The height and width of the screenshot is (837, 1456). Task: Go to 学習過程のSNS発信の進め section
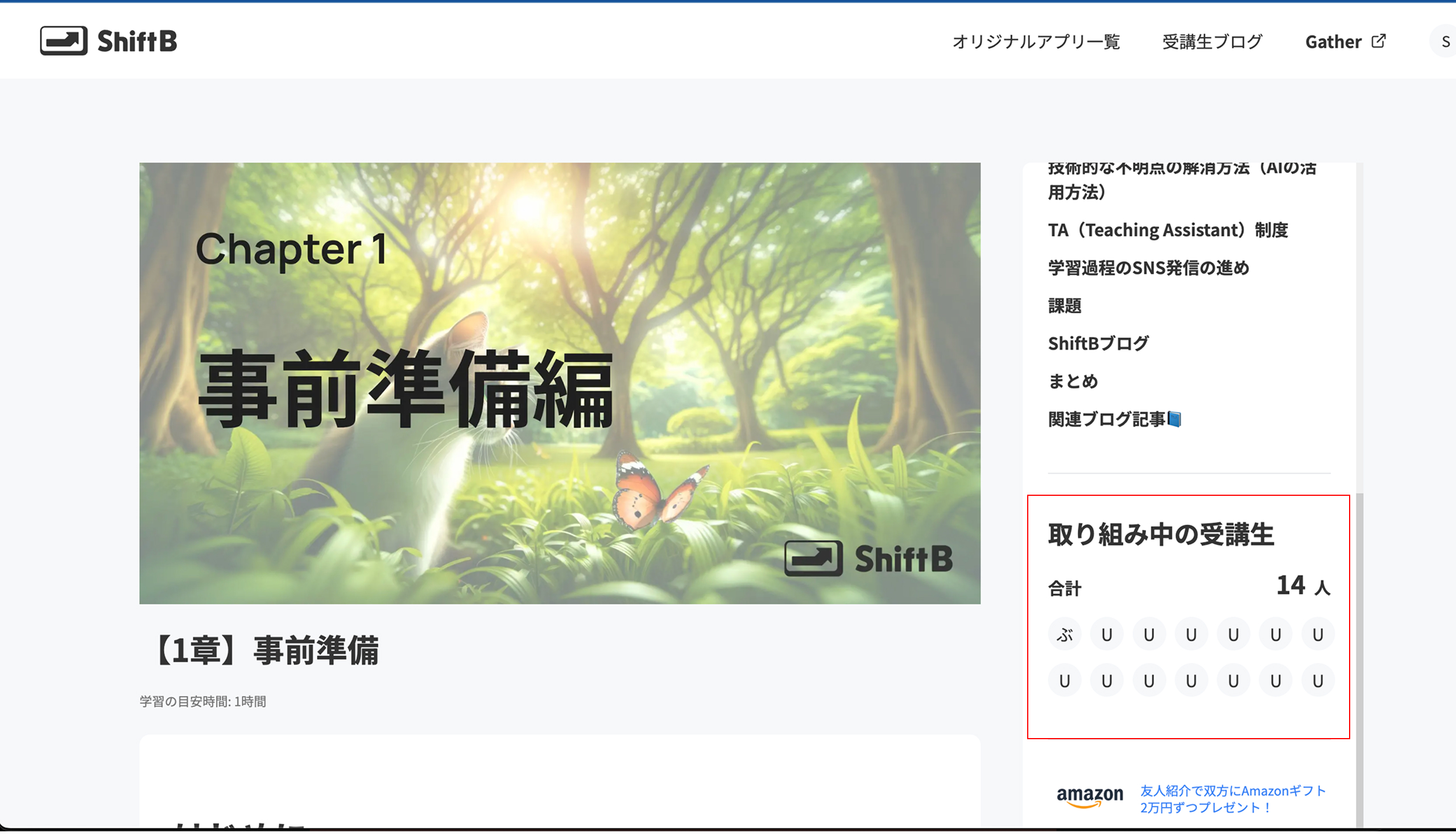pos(1148,268)
